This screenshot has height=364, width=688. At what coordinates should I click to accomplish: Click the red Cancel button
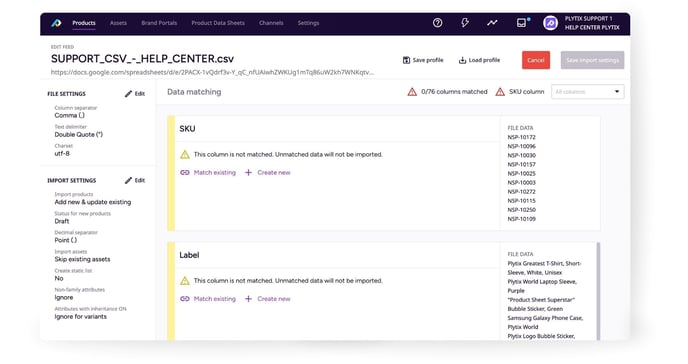coord(536,60)
